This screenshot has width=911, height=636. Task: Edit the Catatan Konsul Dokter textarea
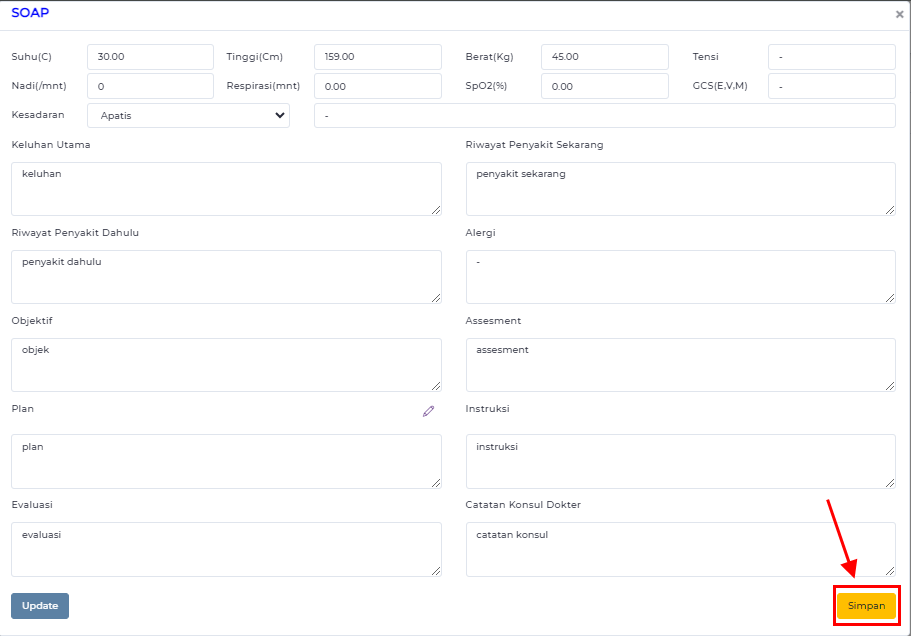coord(680,549)
